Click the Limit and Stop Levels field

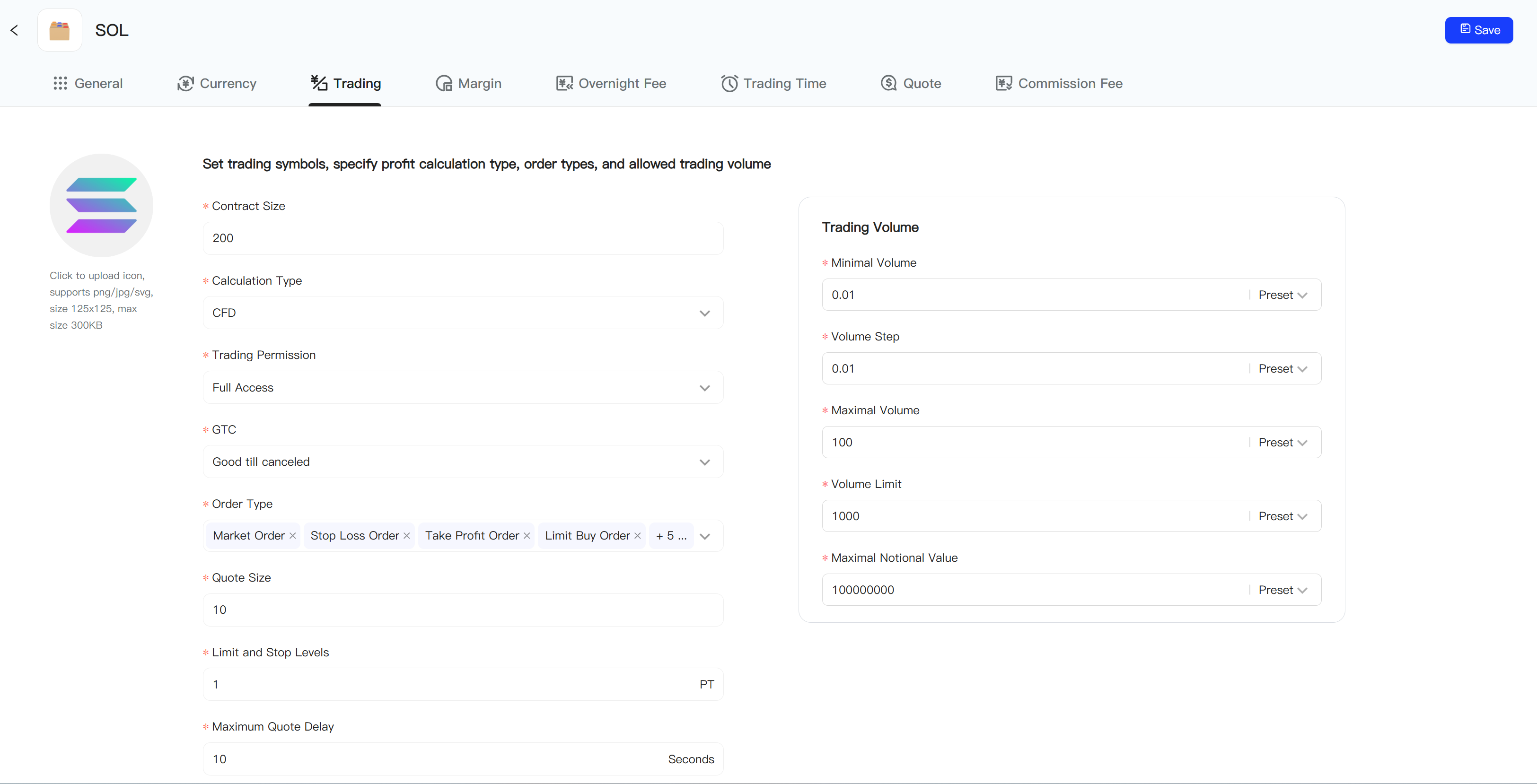click(463, 684)
